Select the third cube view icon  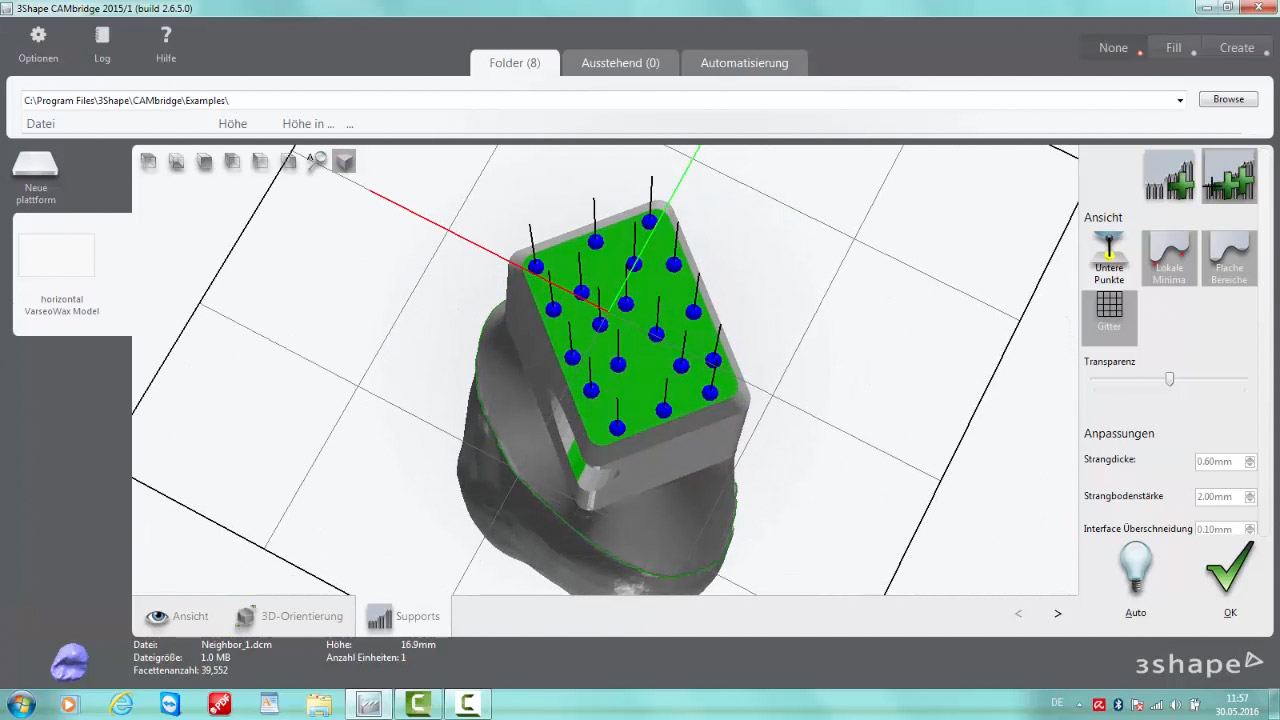(x=204, y=161)
